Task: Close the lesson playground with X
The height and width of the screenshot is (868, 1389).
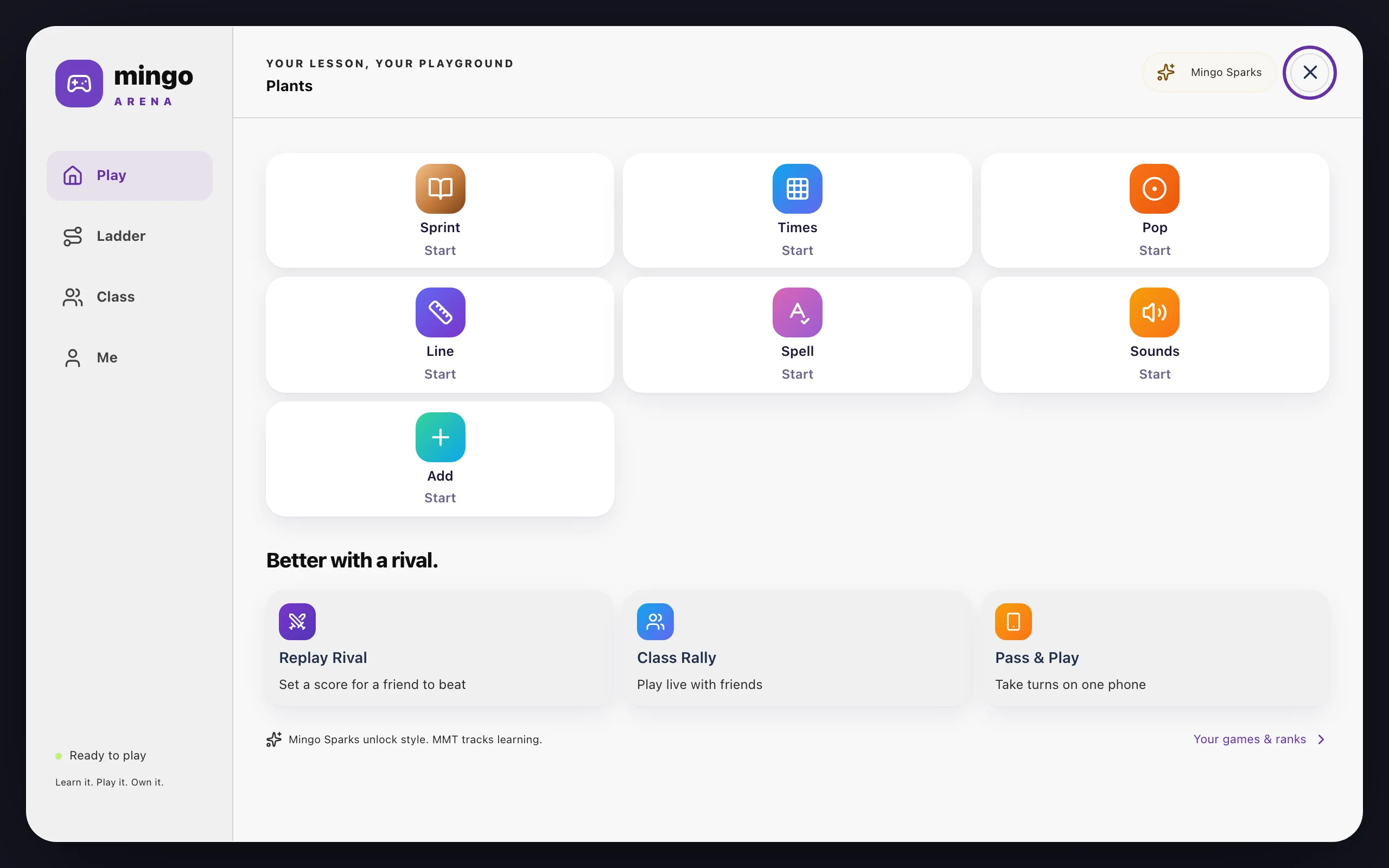Action: pyautogui.click(x=1310, y=72)
